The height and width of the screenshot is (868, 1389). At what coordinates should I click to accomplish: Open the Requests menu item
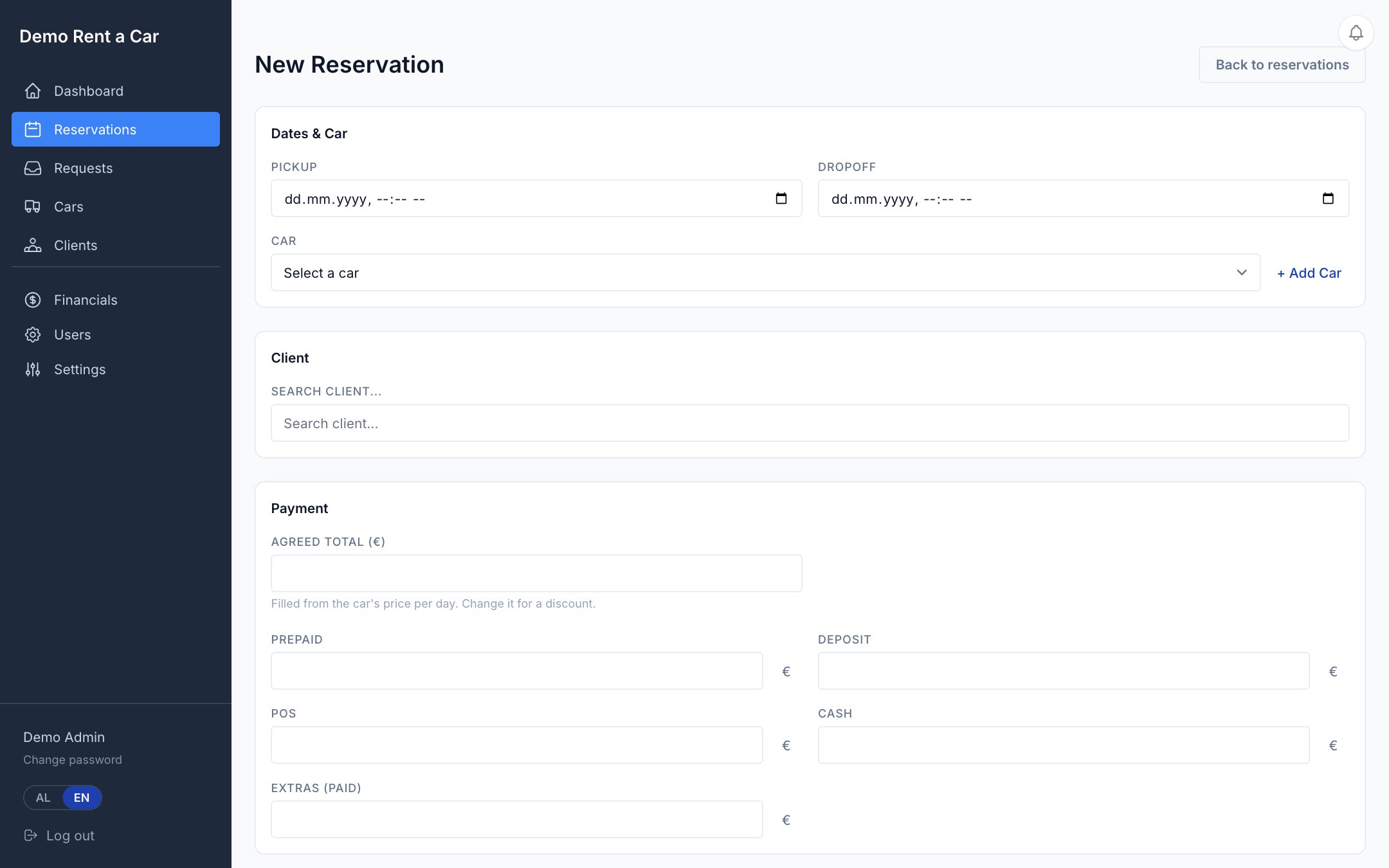pyautogui.click(x=116, y=168)
